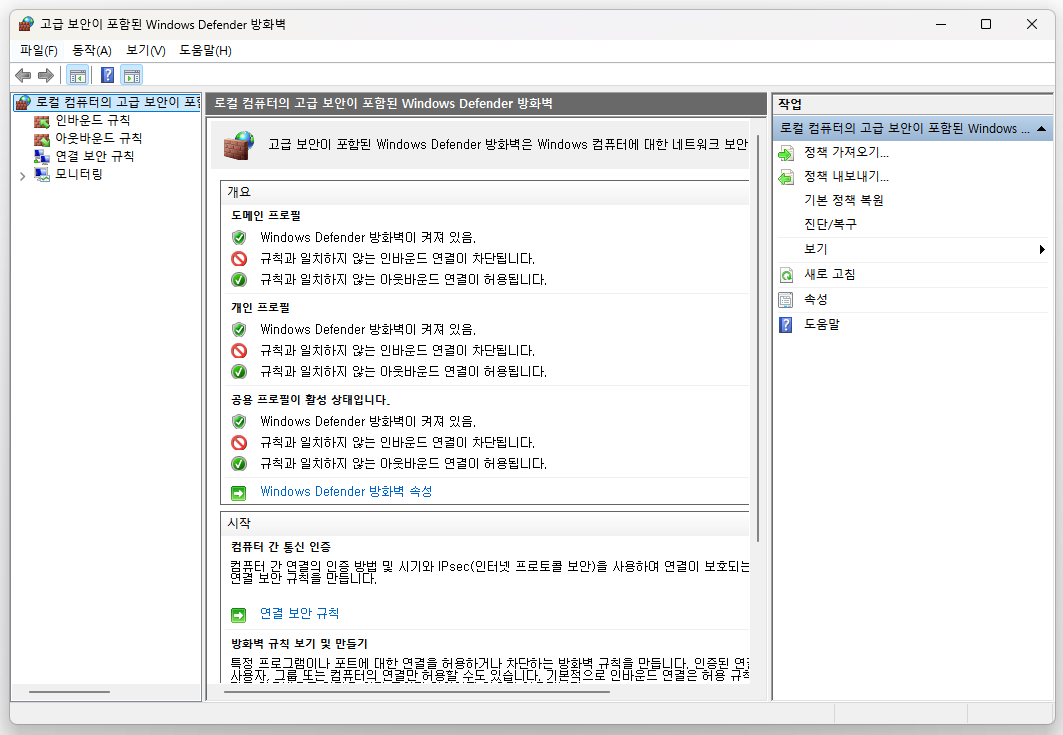Toggle the show/hide action pane icon
This screenshot has height=735, width=1063.
point(132,75)
